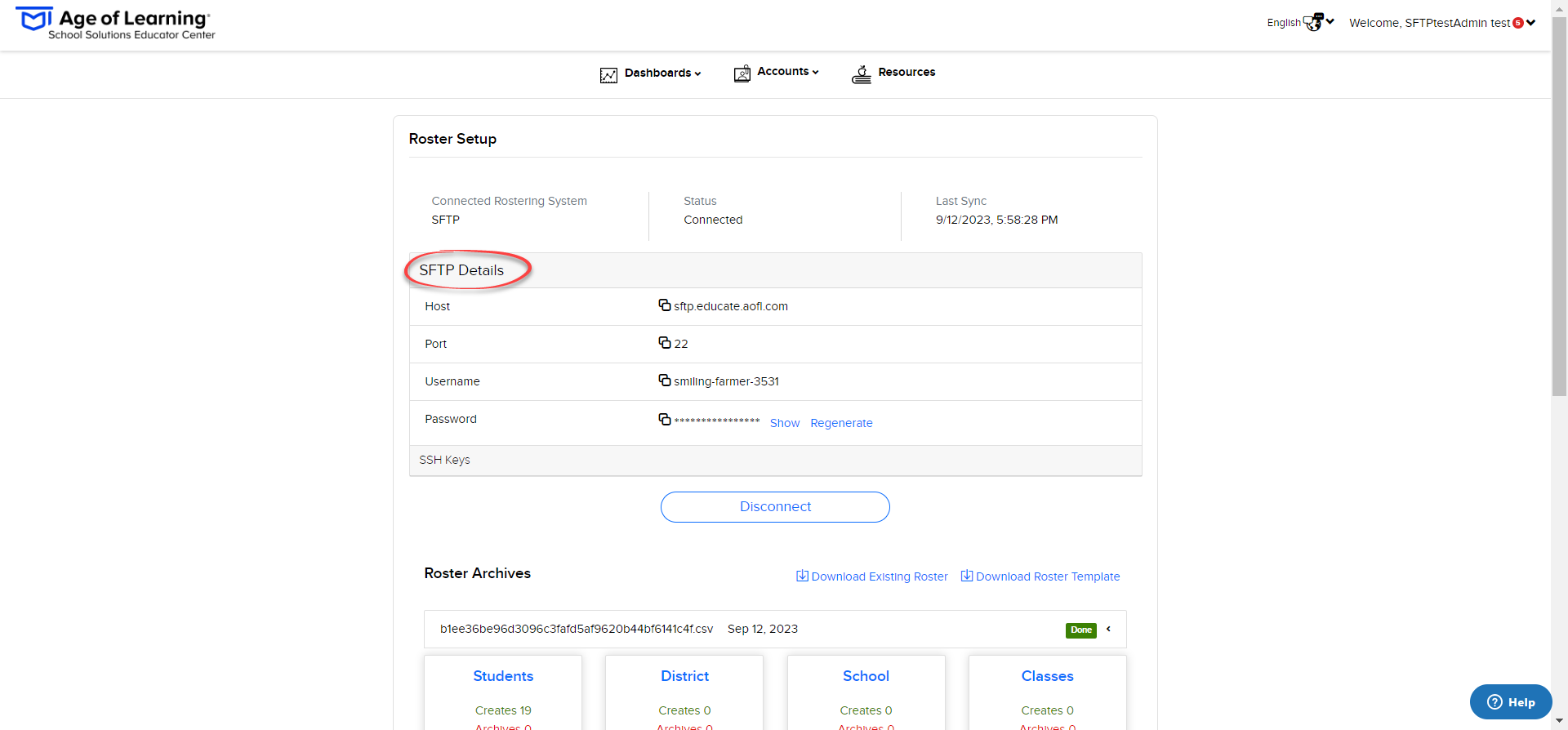Show the SFTP password

tap(785, 423)
